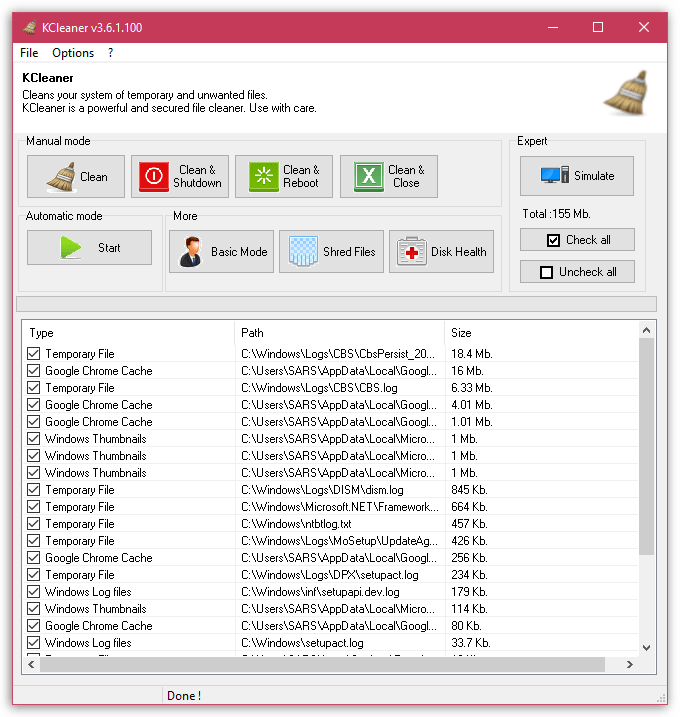Select the Google Chrome Cache 256 Kb row label
680x717 pixels.
99,558
